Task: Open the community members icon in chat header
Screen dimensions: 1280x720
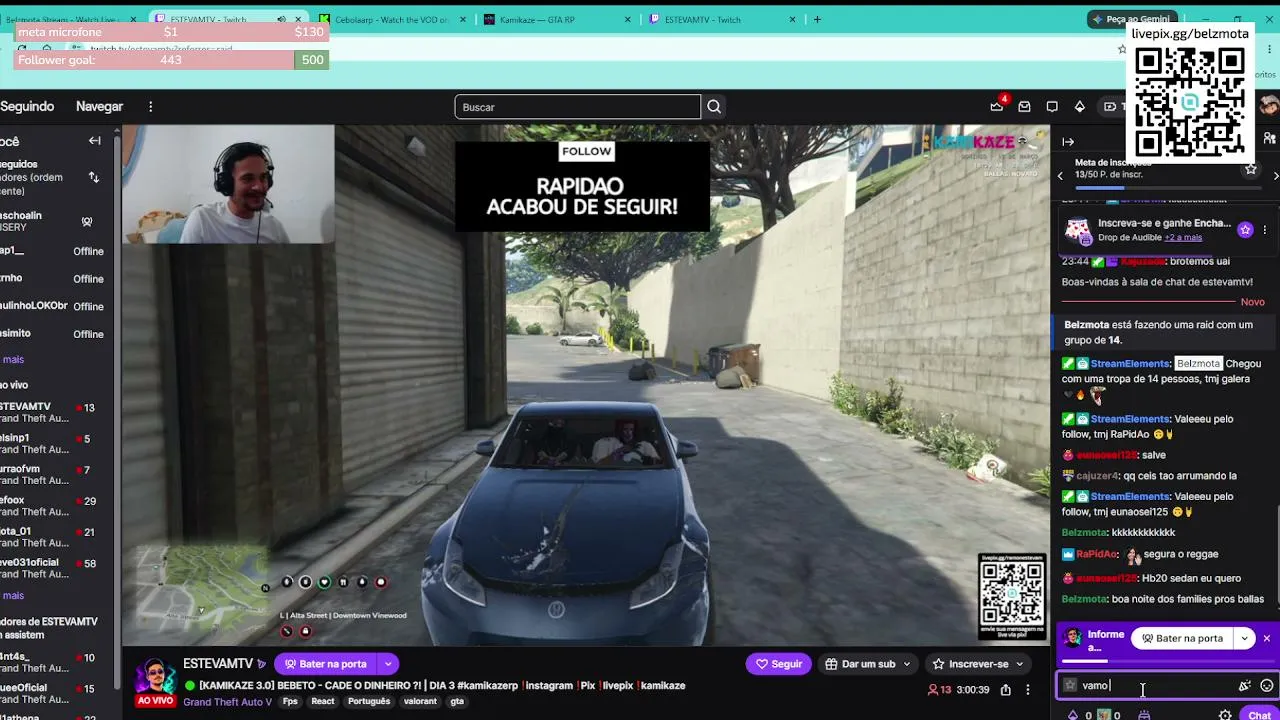Action: coord(1270,139)
